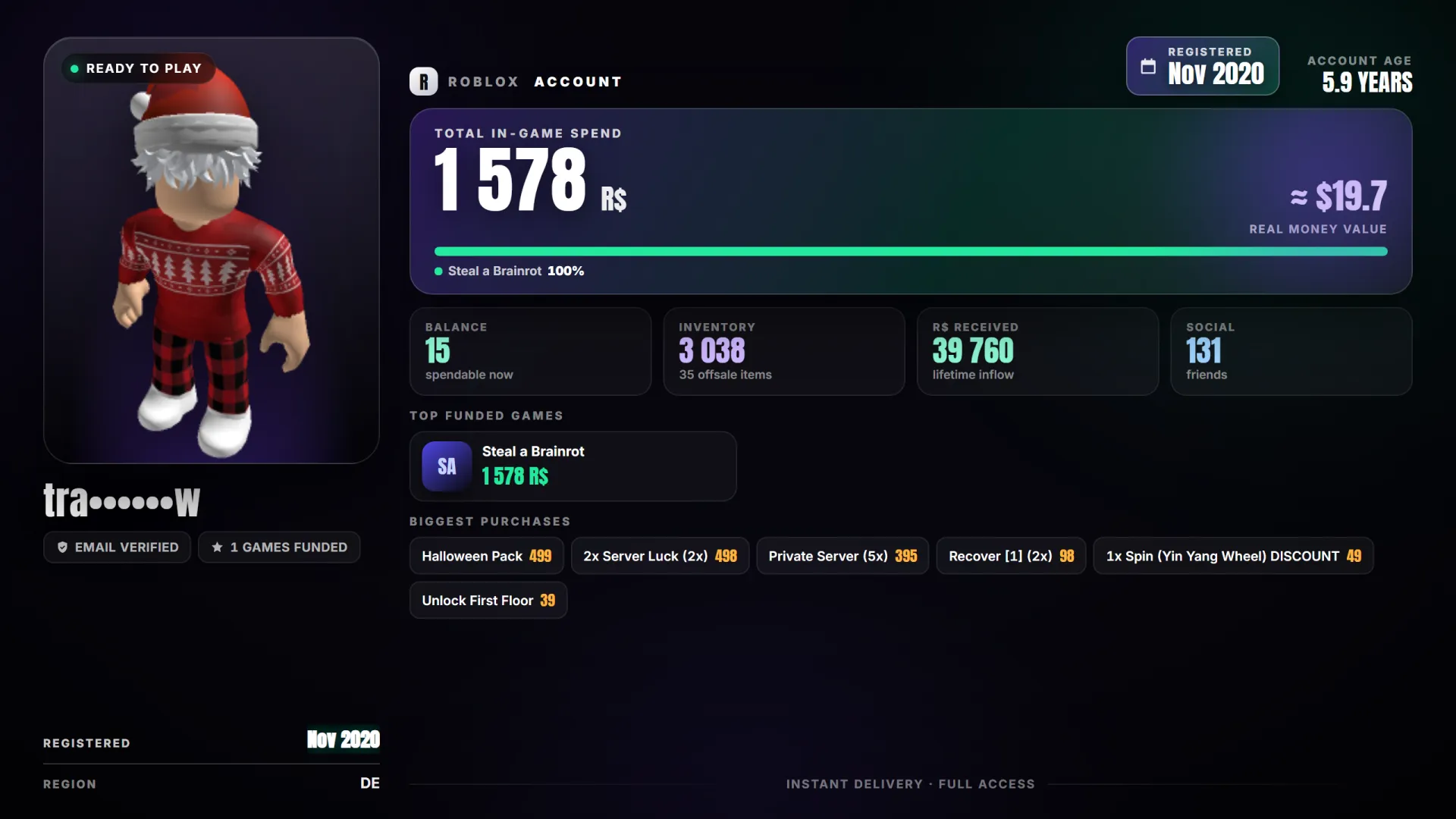The image size is (1456, 819).
Task: Select the Email Verified badge
Action: point(117,548)
